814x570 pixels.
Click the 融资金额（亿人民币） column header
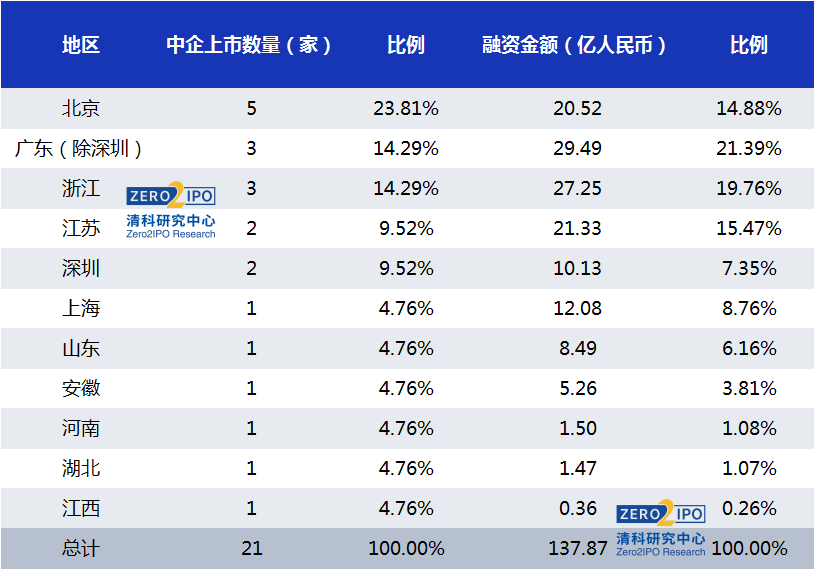click(575, 45)
